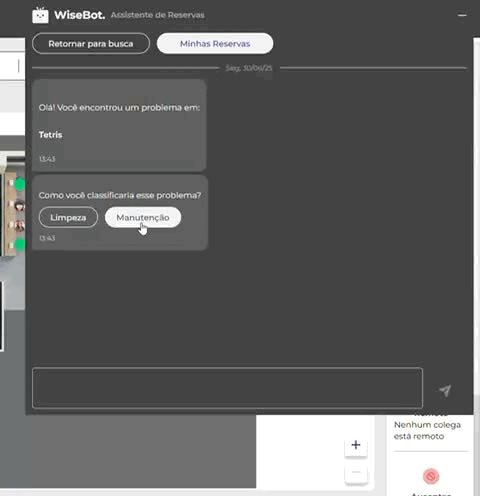Image resolution: width=480 pixels, height=496 pixels.
Task: Click the WiseBot title text in the header
Action: coord(79,15)
